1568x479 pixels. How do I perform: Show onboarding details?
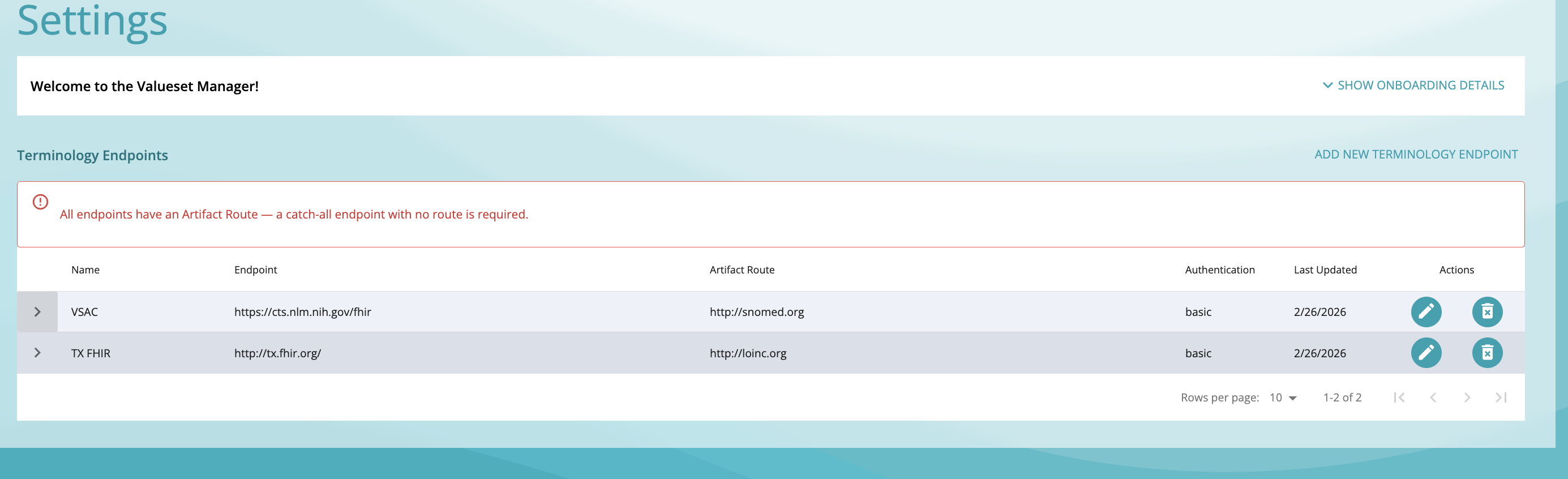1413,85
